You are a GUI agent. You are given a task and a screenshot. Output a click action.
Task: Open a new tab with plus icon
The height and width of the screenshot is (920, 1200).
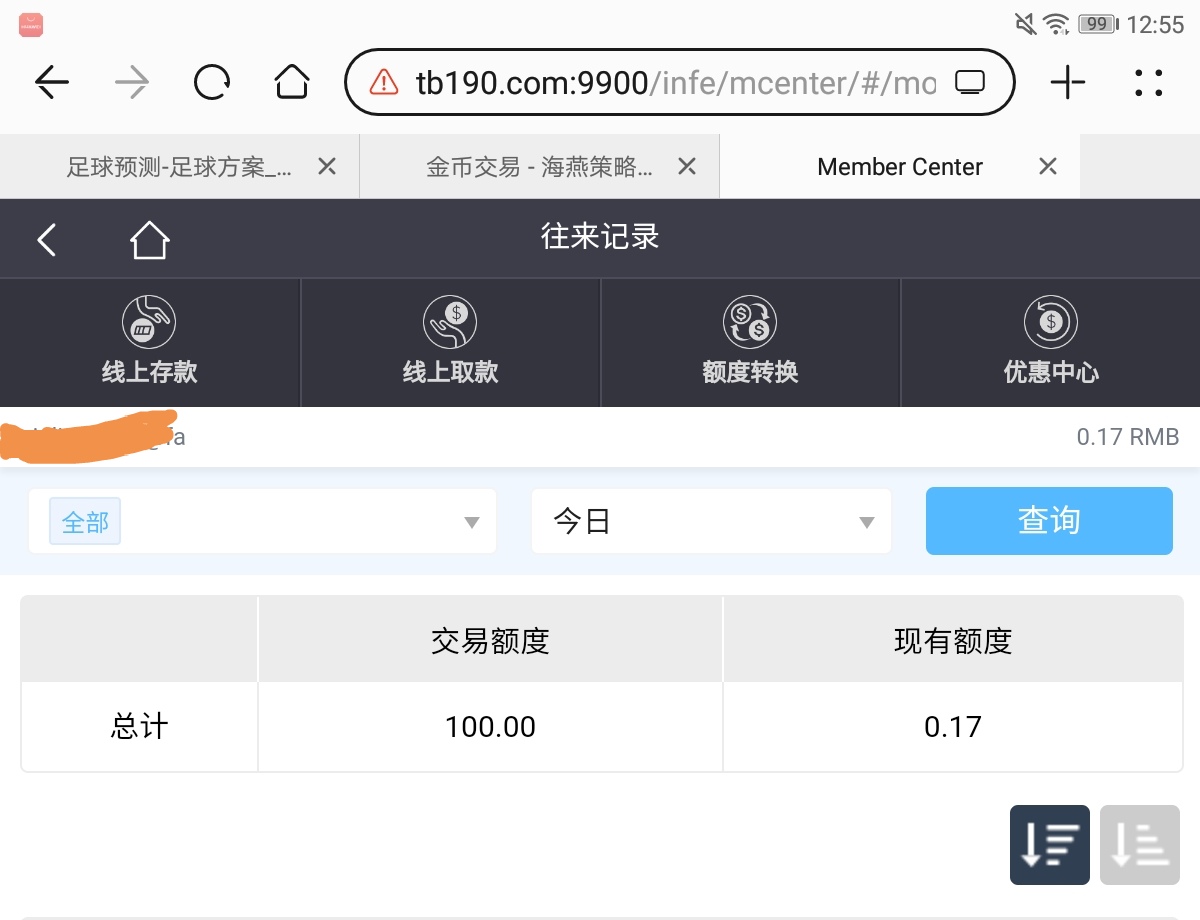pos(1067,82)
